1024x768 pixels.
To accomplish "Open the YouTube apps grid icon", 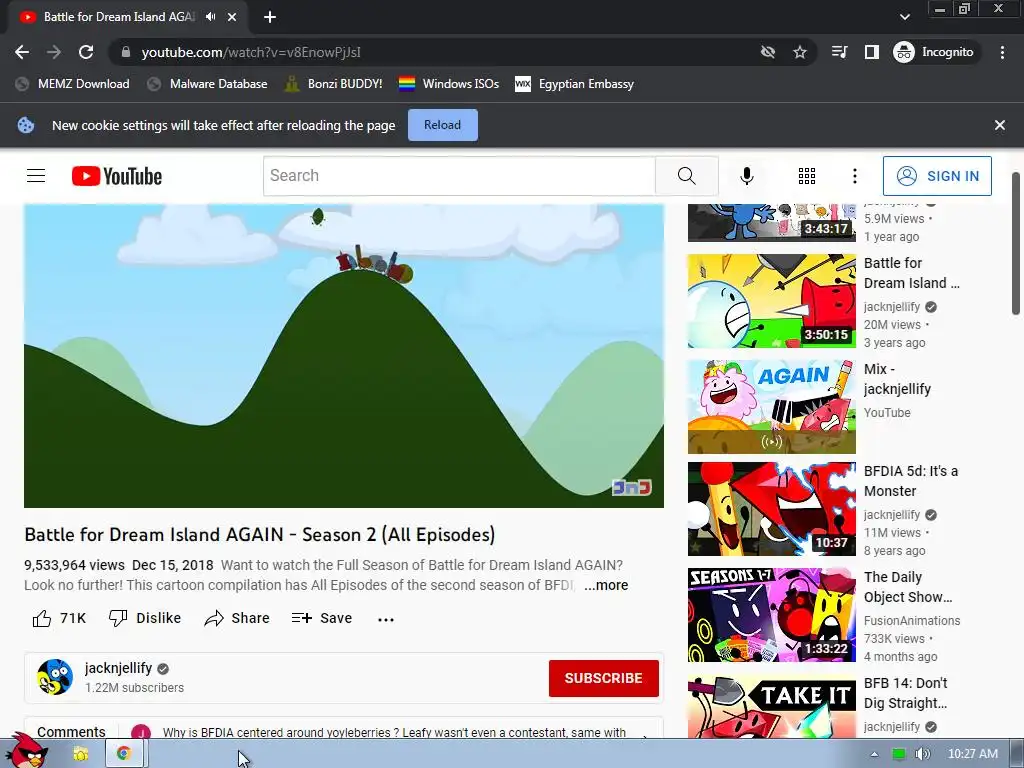I will click(x=807, y=176).
